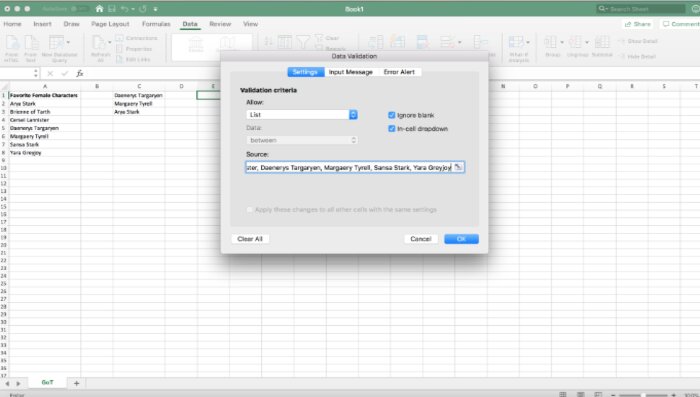Add a new sheet with plus button

tap(76, 383)
